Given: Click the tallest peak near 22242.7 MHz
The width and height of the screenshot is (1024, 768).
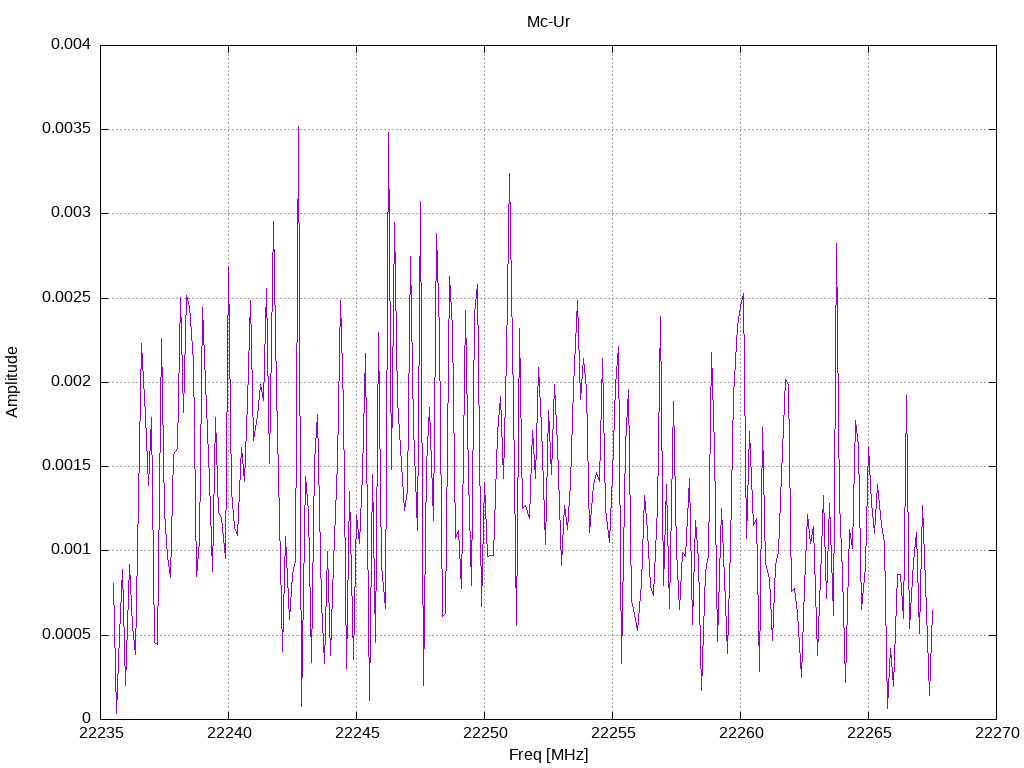Looking at the screenshot, I should pos(298,128).
